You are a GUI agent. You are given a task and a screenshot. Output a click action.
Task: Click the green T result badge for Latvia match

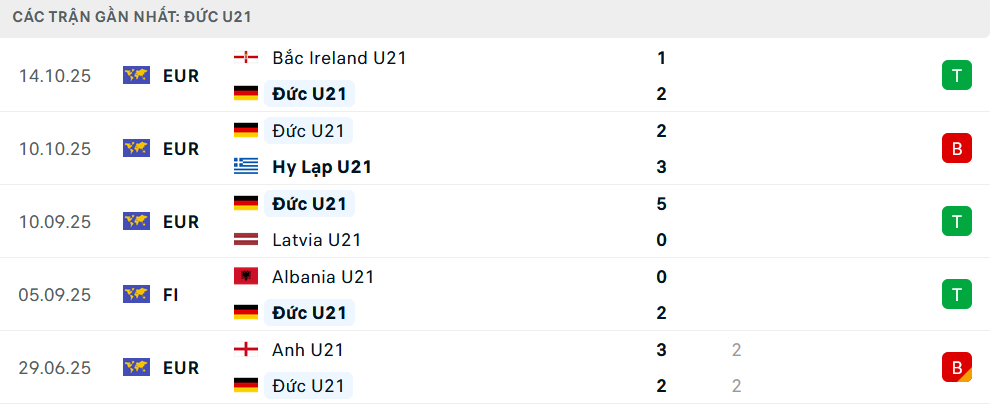[x=956, y=221]
